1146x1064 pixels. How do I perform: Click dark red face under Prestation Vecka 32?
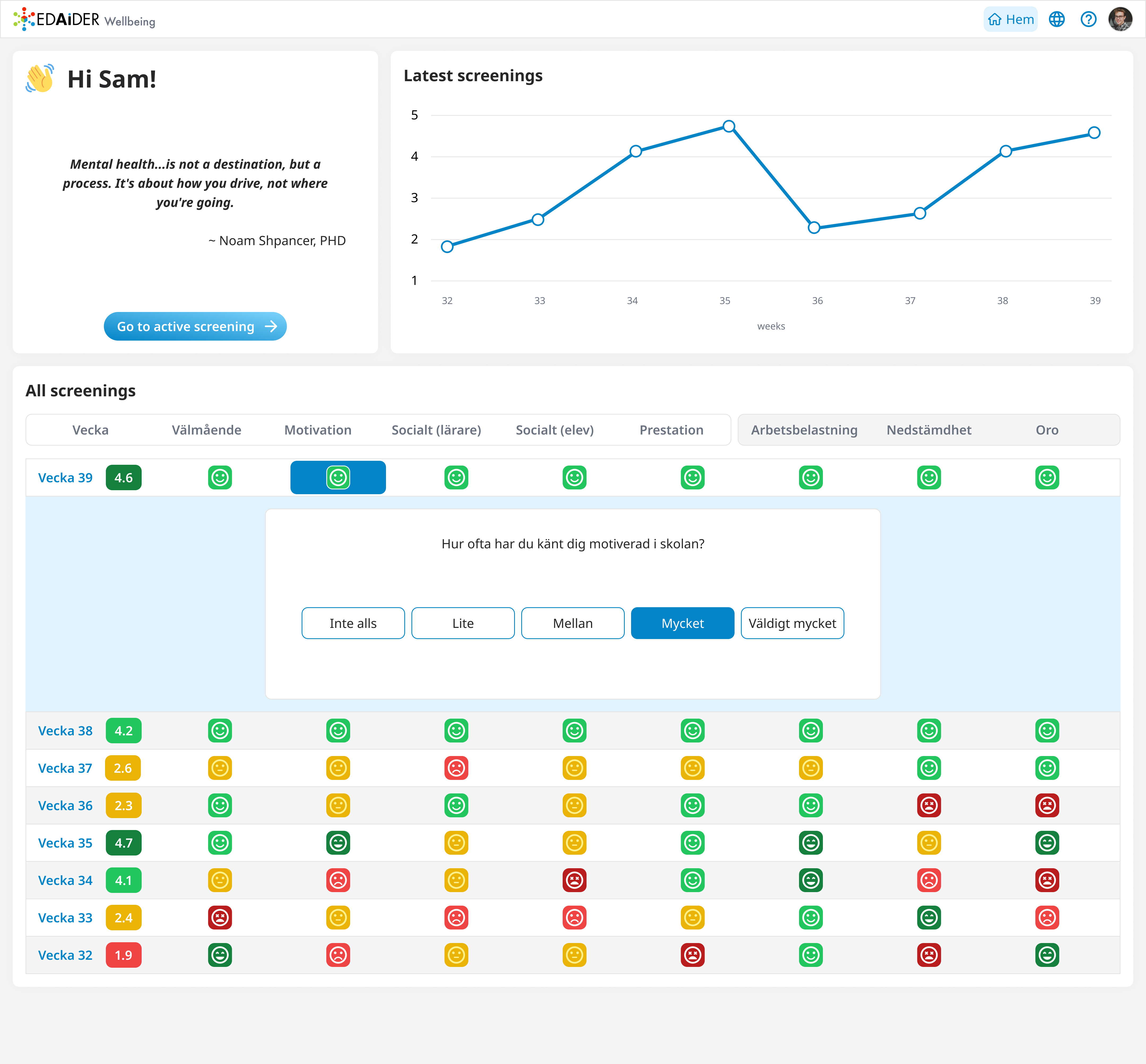pyautogui.click(x=693, y=955)
